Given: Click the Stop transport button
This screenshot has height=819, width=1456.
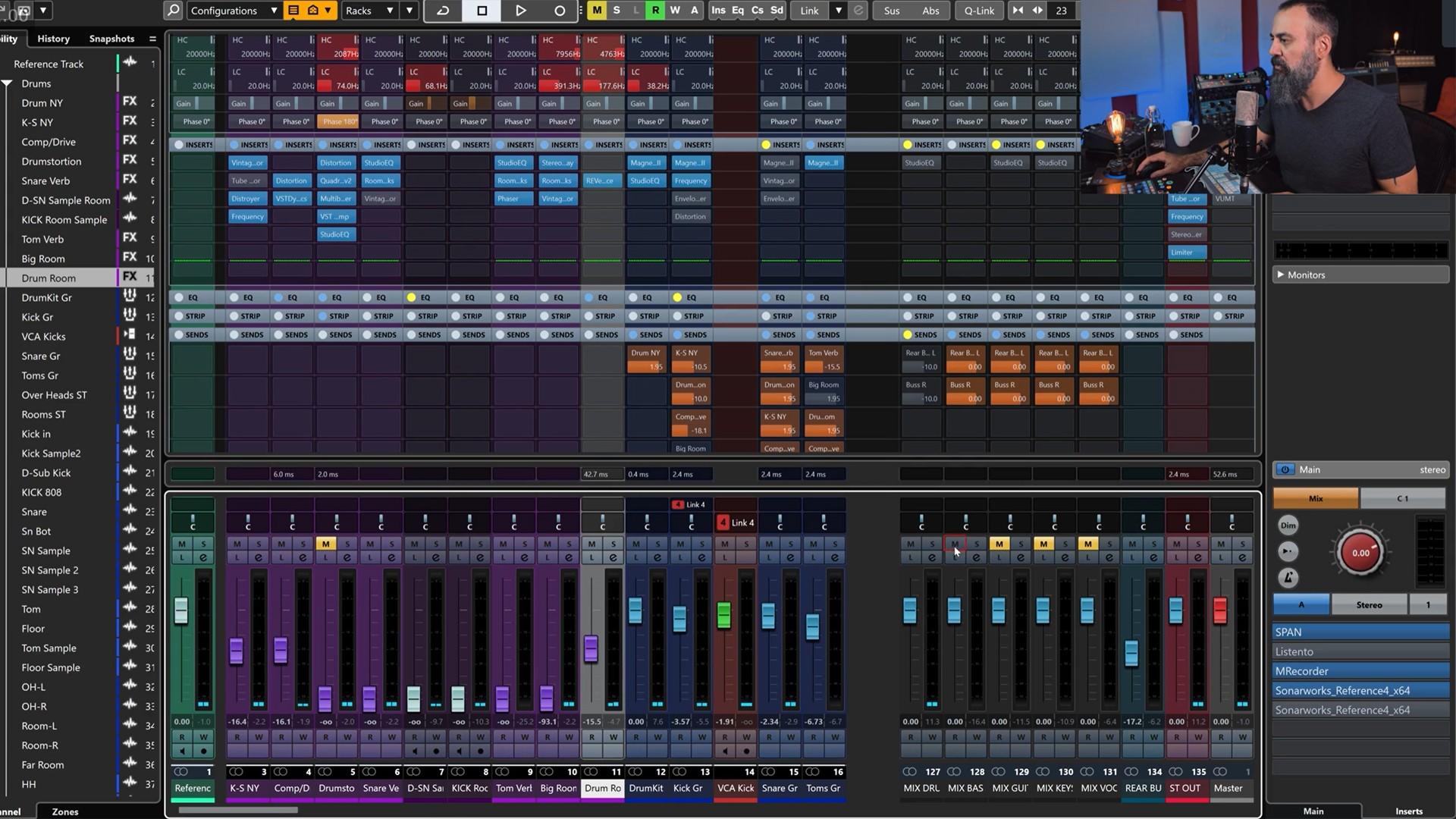Looking at the screenshot, I should [482, 11].
